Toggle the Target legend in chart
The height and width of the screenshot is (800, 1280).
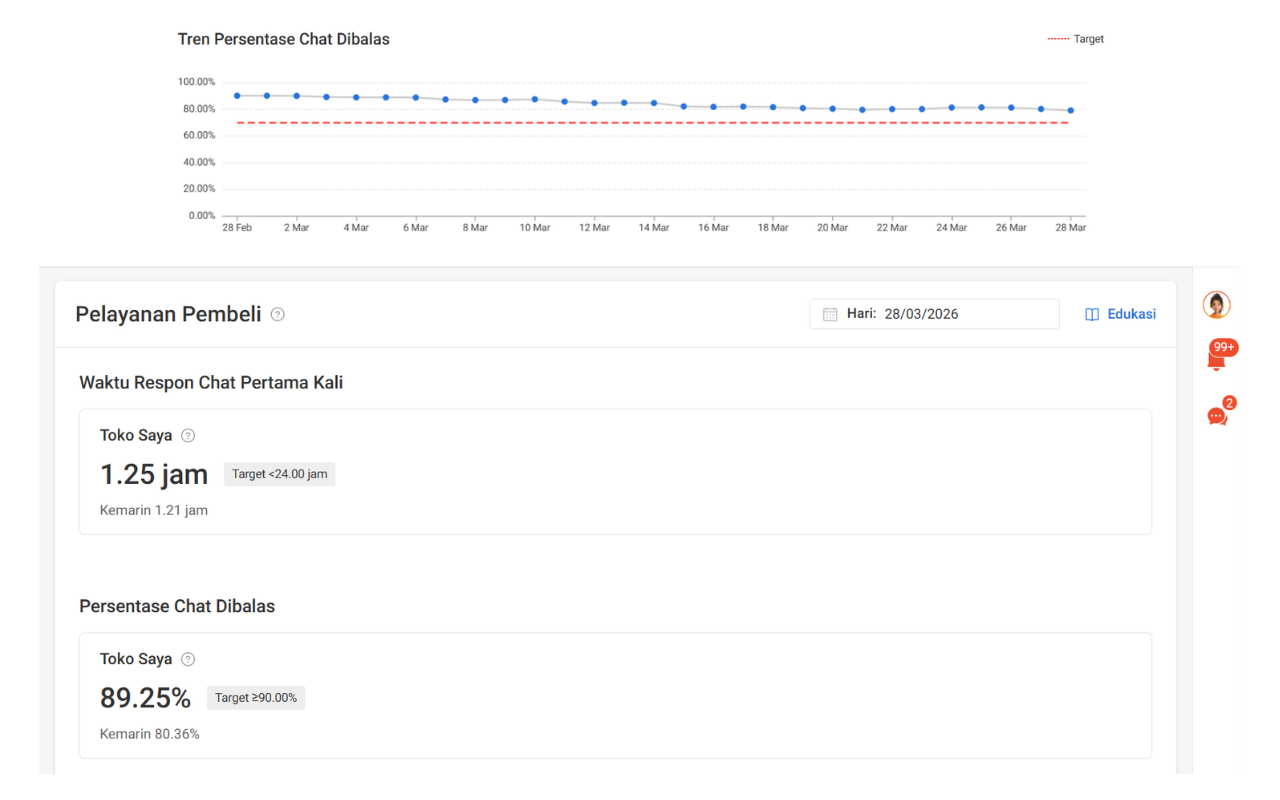pos(1076,39)
